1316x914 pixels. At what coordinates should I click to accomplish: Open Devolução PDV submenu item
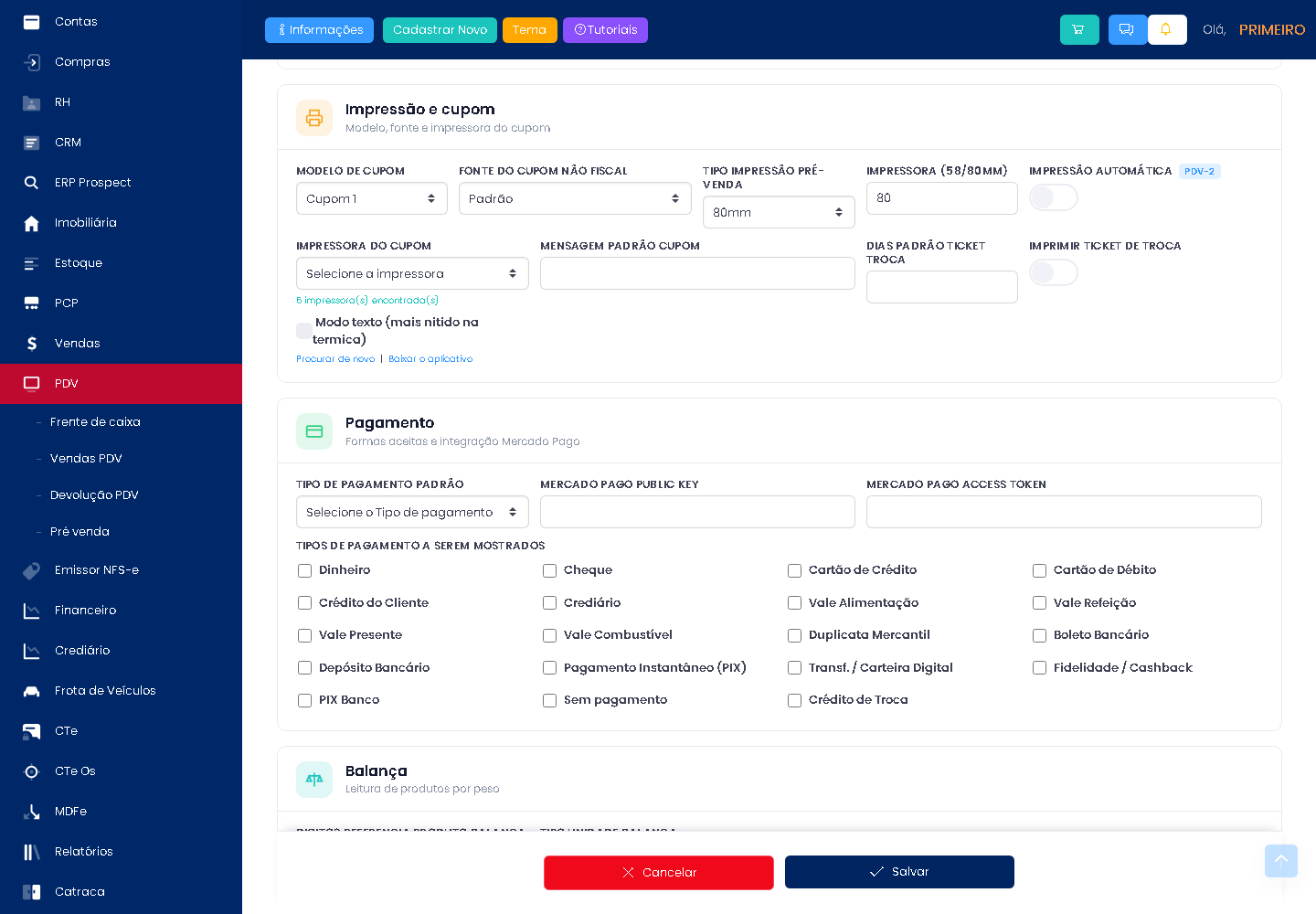pos(94,495)
